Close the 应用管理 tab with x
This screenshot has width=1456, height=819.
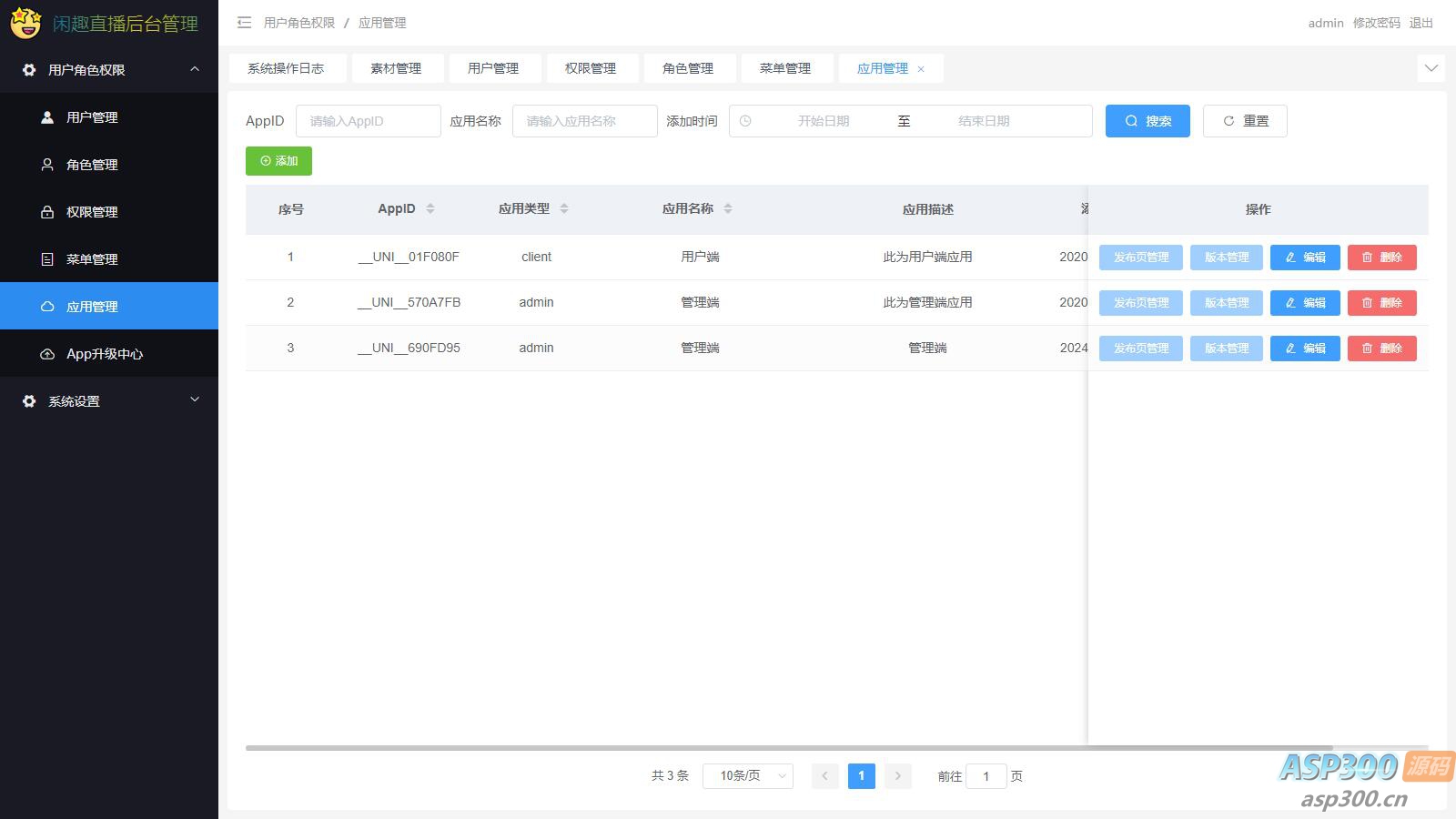click(921, 69)
